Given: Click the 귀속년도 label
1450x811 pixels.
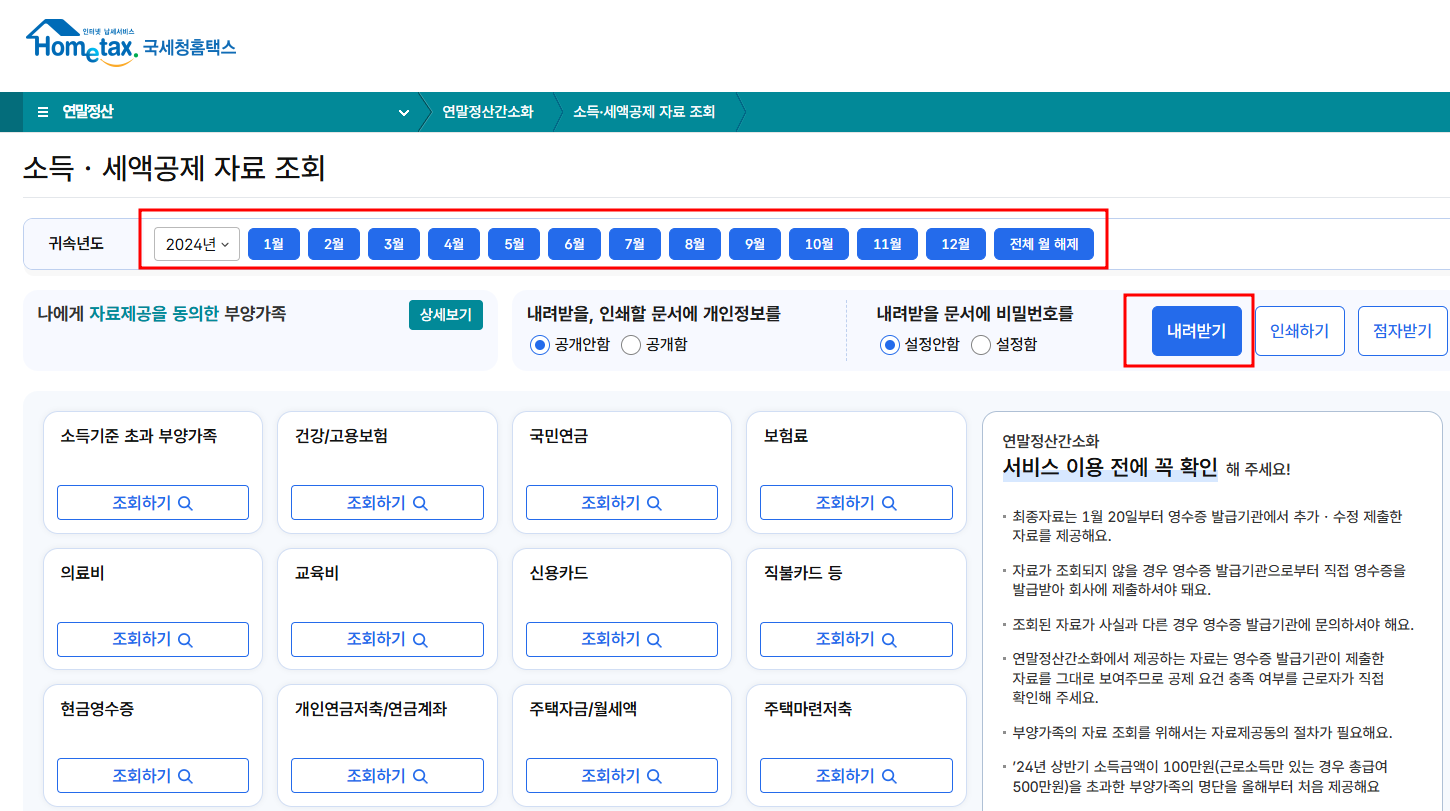Looking at the screenshot, I should pyautogui.click(x=75, y=244).
